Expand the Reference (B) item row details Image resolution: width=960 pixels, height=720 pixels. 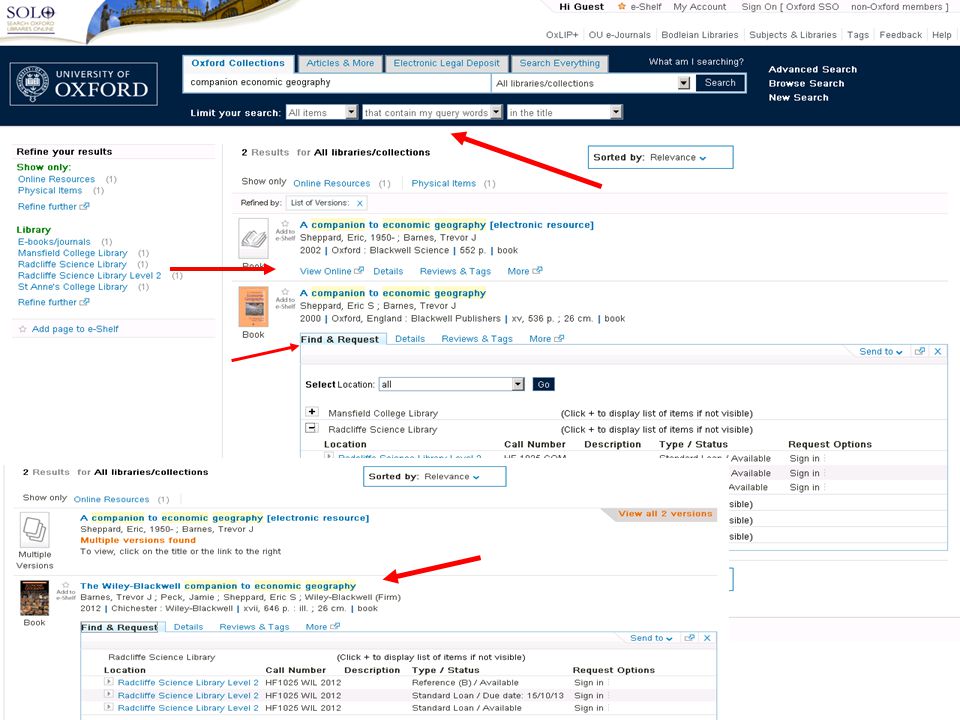pyautogui.click(x=108, y=681)
